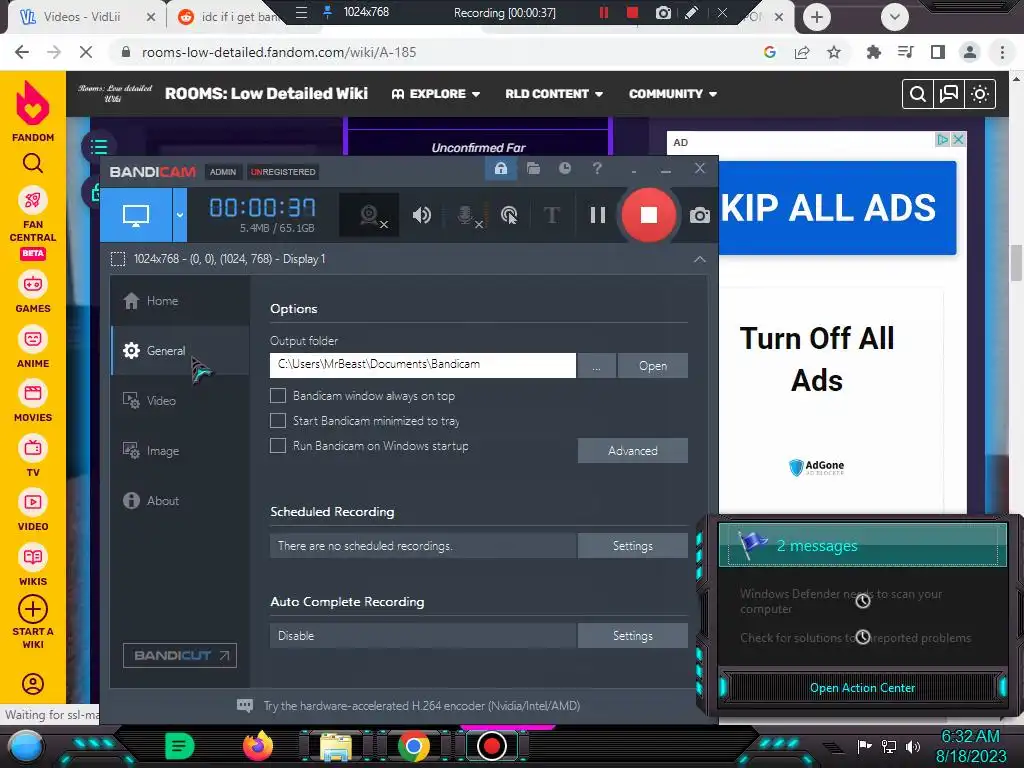Click ROOMS: Low Detailed Wiki title
The image size is (1024, 768).
[266, 93]
